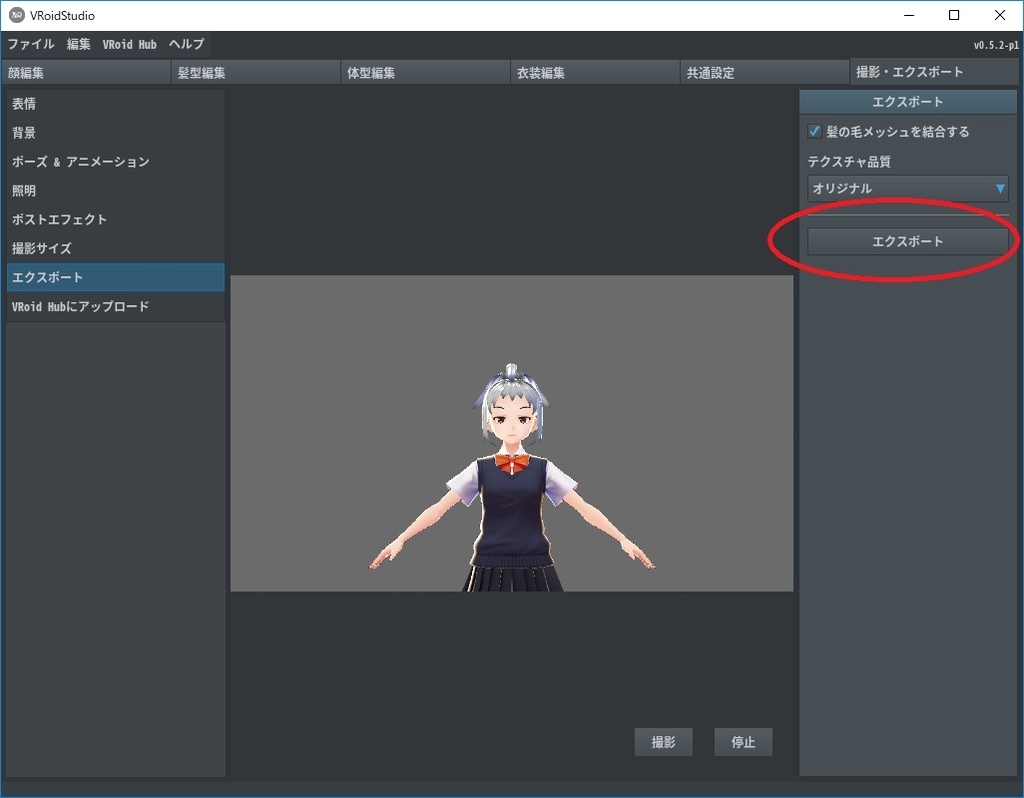This screenshot has width=1024, height=798.
Task: Open the ヘルプ menu
Action: click(x=186, y=44)
